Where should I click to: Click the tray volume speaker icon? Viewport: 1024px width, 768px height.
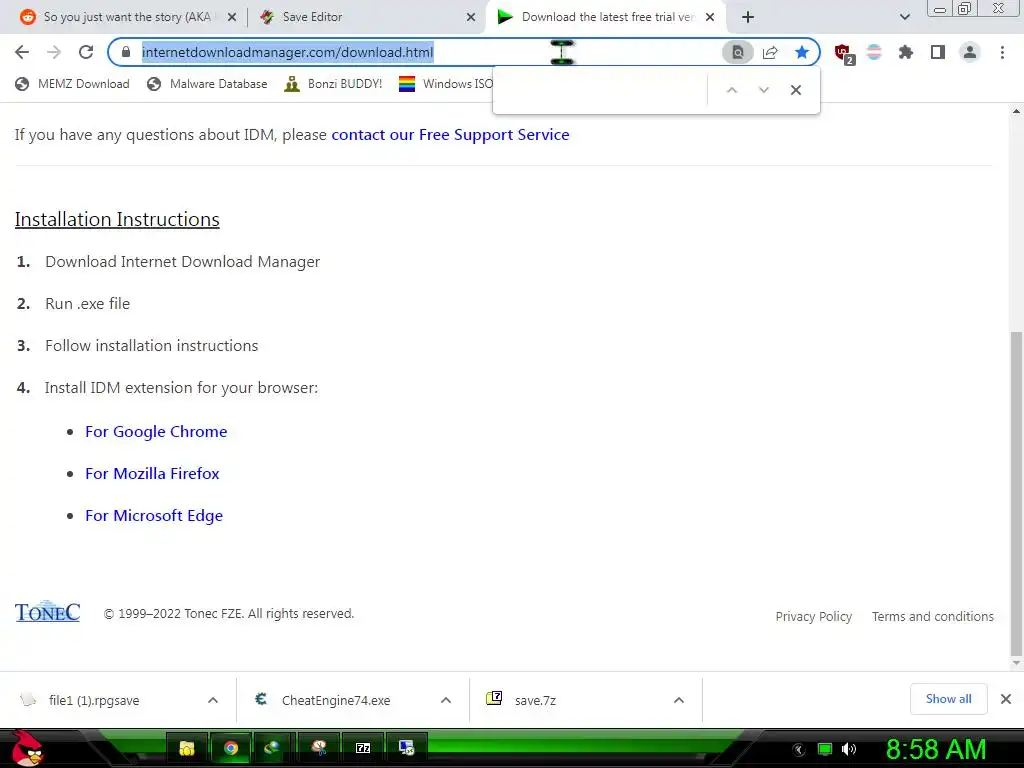pos(848,749)
